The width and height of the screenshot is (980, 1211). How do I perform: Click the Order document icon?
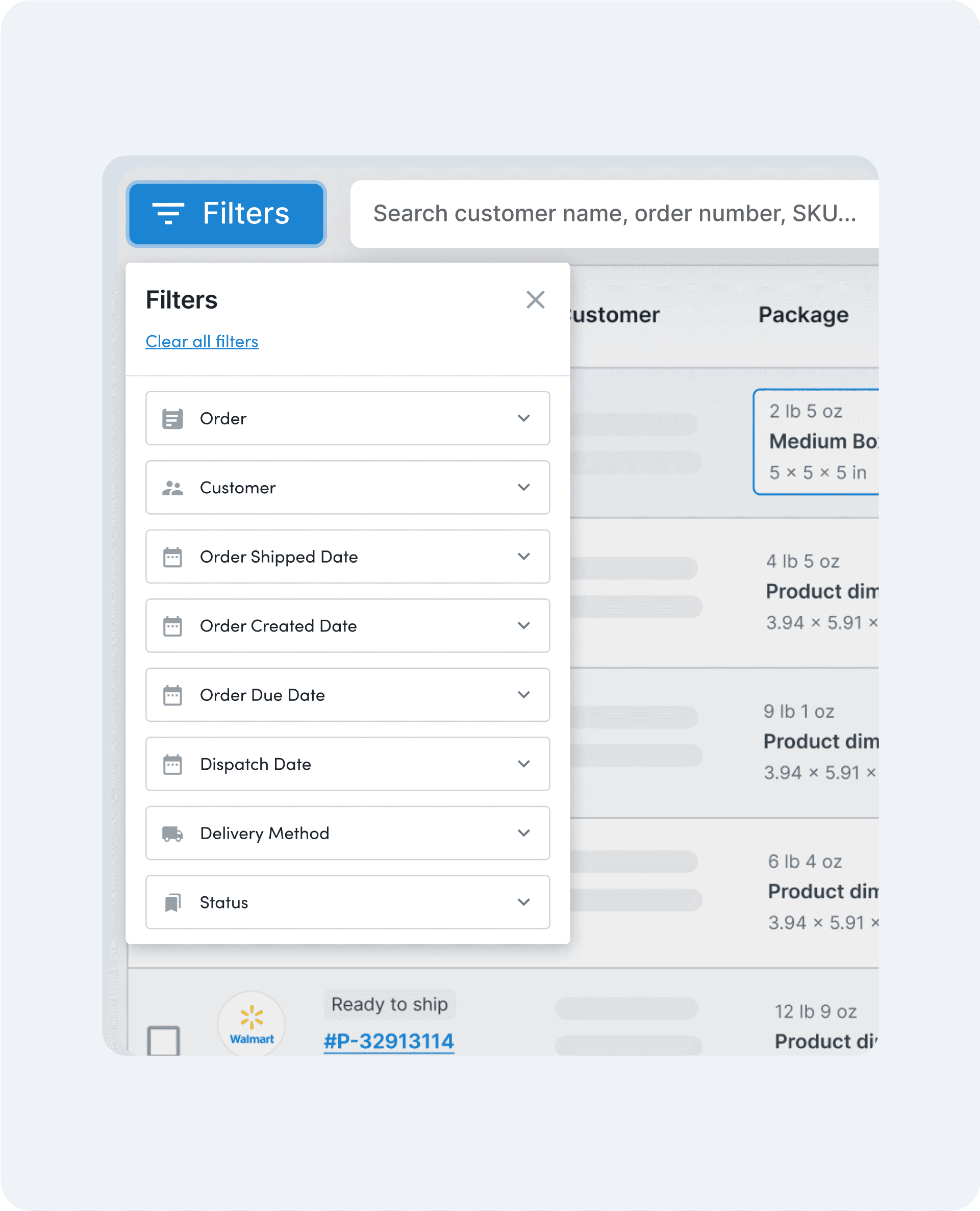(172, 418)
